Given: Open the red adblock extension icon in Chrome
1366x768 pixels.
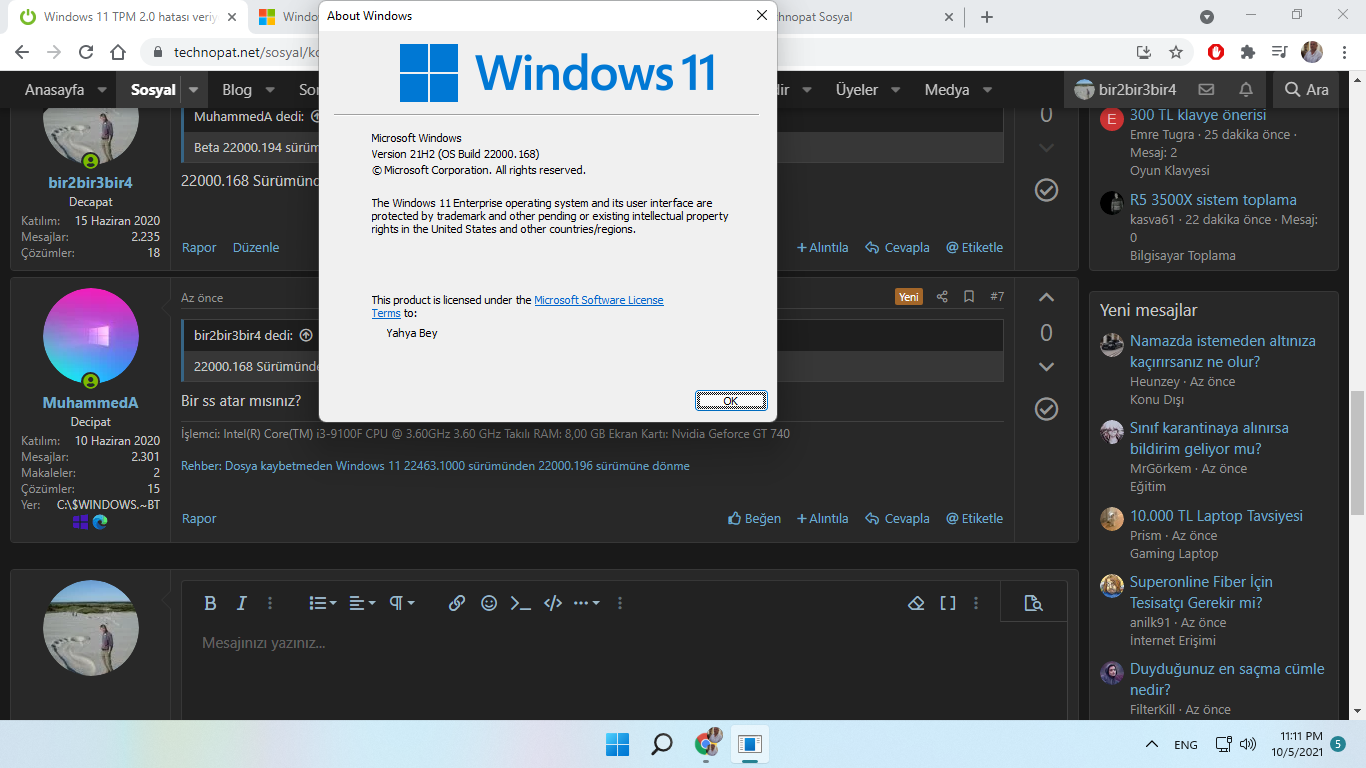Looking at the screenshot, I should click(x=1216, y=52).
